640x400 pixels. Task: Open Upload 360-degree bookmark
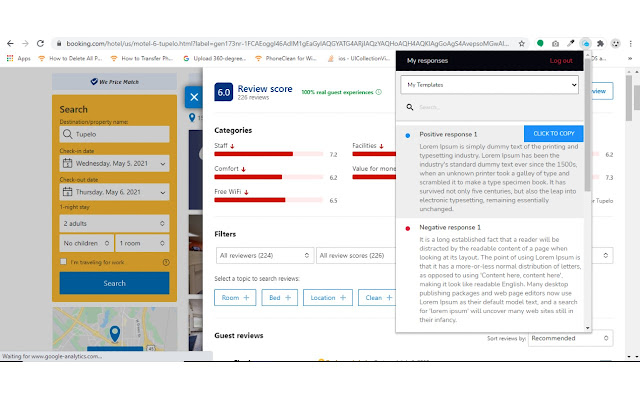214,58
